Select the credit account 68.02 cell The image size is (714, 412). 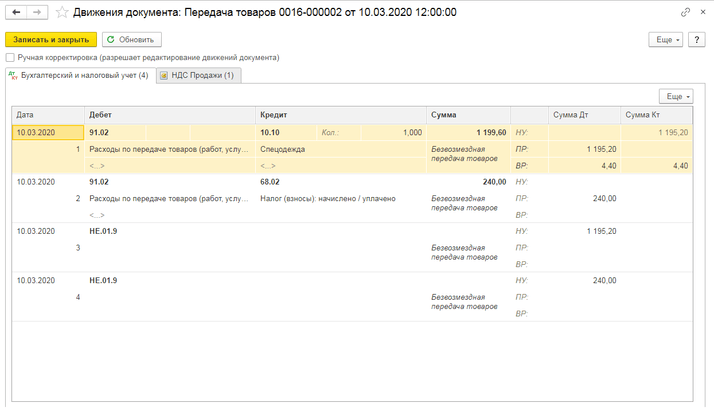(272, 182)
